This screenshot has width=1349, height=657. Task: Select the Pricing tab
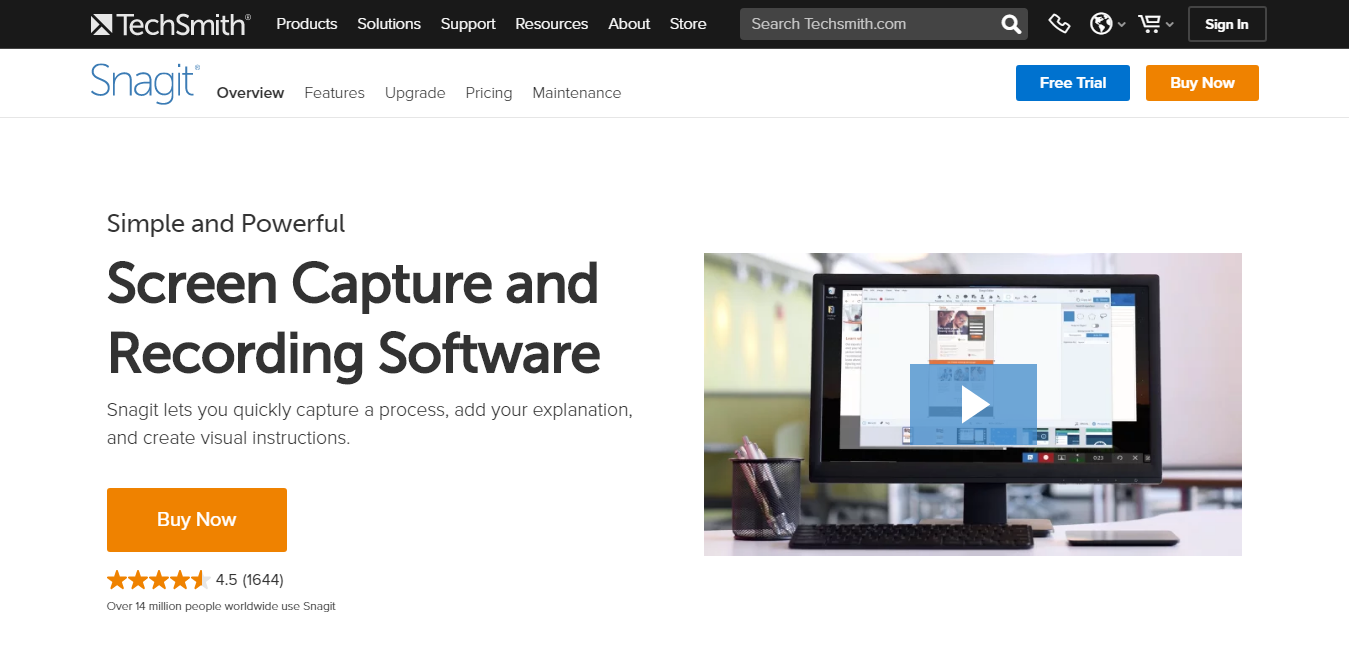tap(488, 93)
